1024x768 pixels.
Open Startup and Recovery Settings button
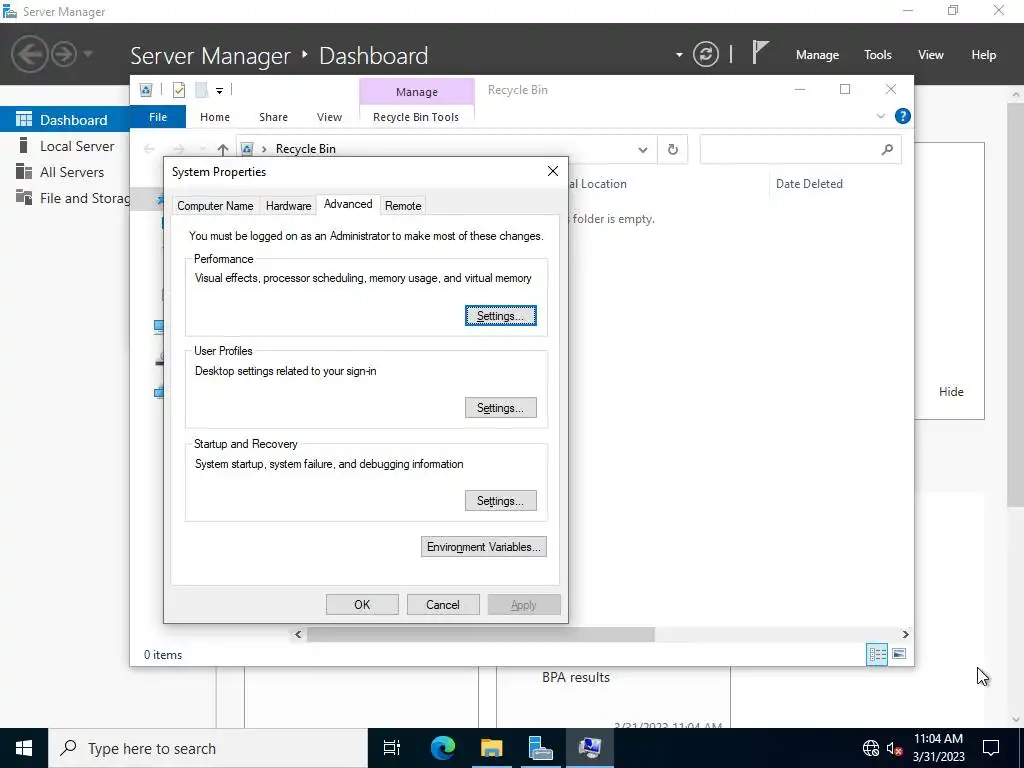(501, 501)
